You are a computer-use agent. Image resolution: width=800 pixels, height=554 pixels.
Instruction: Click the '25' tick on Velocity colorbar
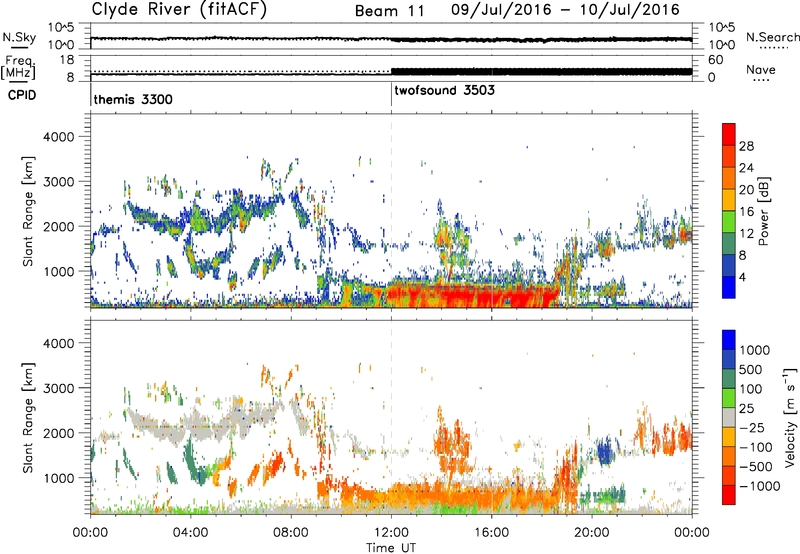tap(746, 408)
